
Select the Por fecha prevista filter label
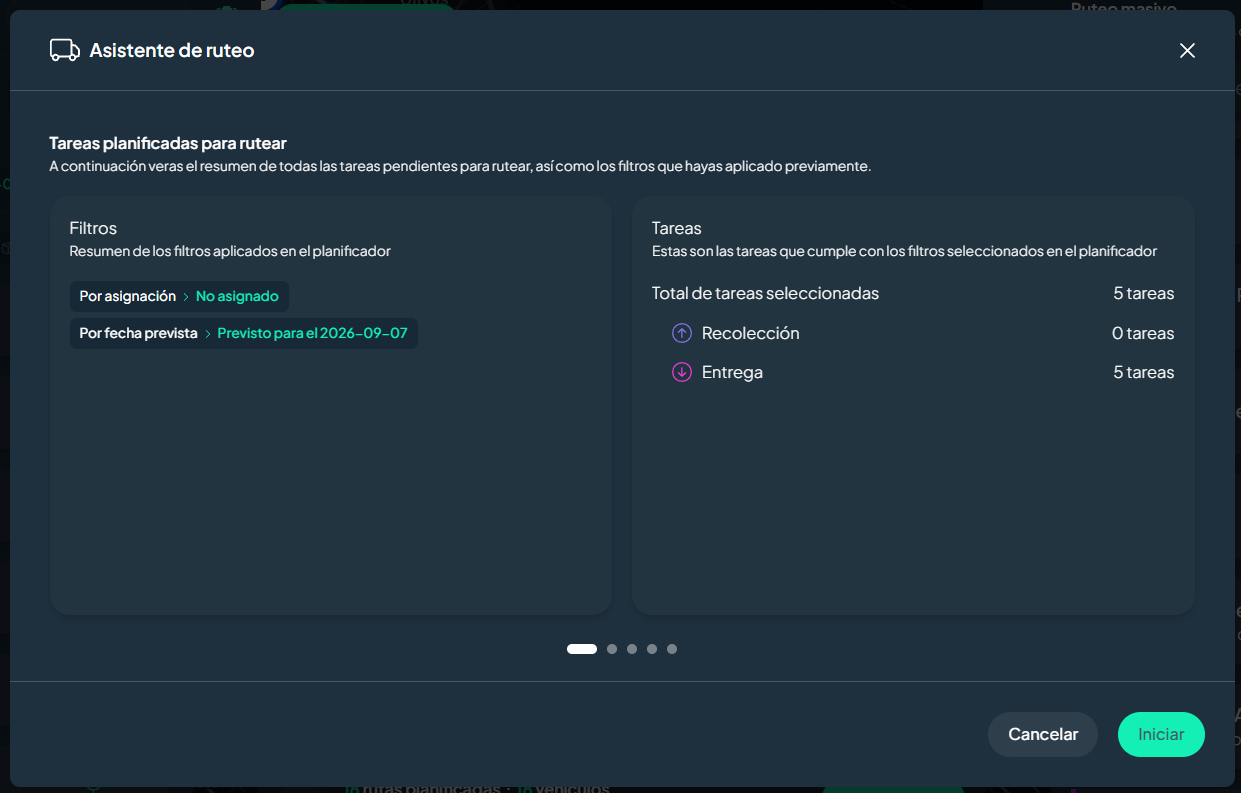click(x=138, y=334)
